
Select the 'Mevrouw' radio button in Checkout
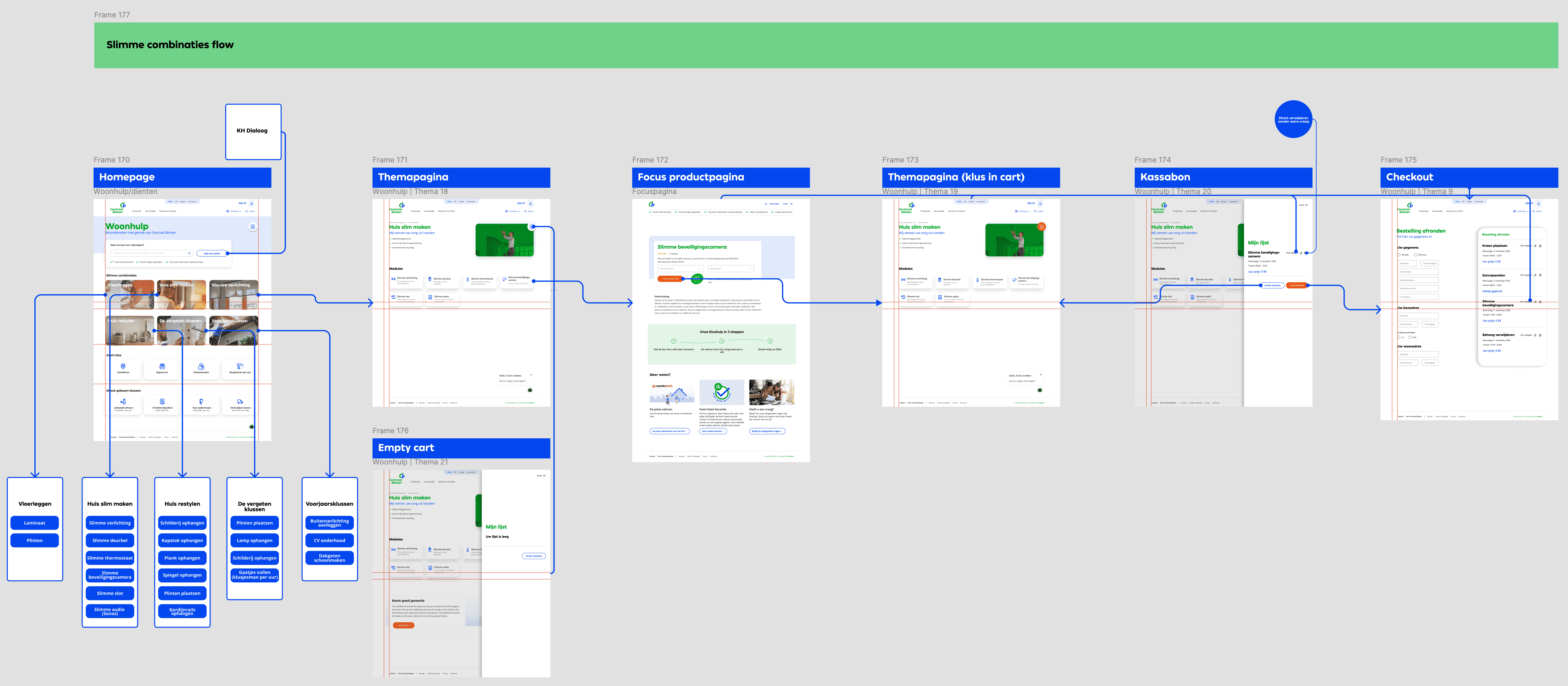click(1416, 255)
